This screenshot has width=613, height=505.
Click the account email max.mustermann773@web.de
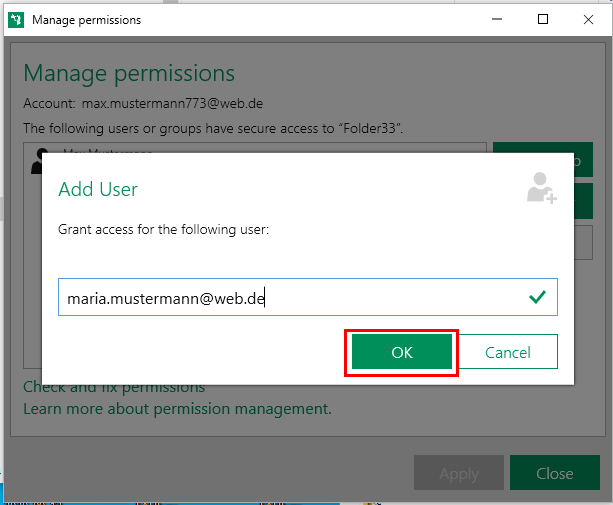coord(172,104)
